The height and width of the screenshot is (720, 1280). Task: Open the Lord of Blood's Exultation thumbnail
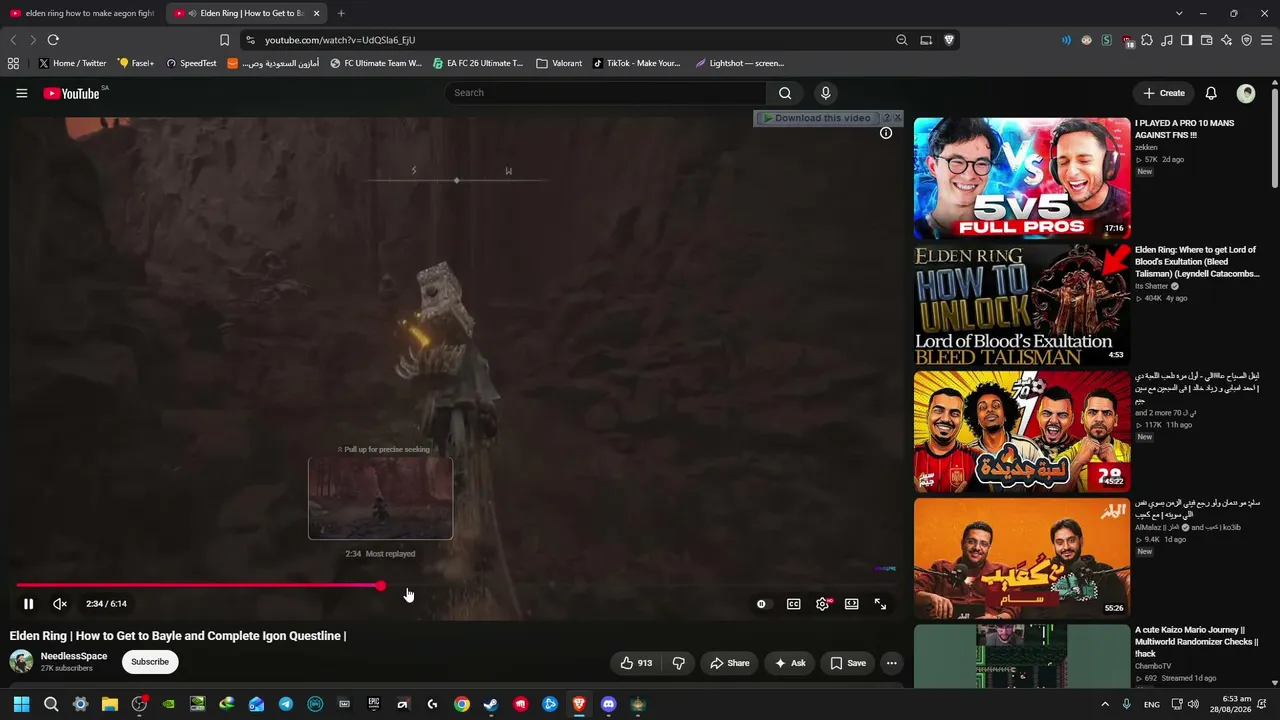(x=1022, y=305)
